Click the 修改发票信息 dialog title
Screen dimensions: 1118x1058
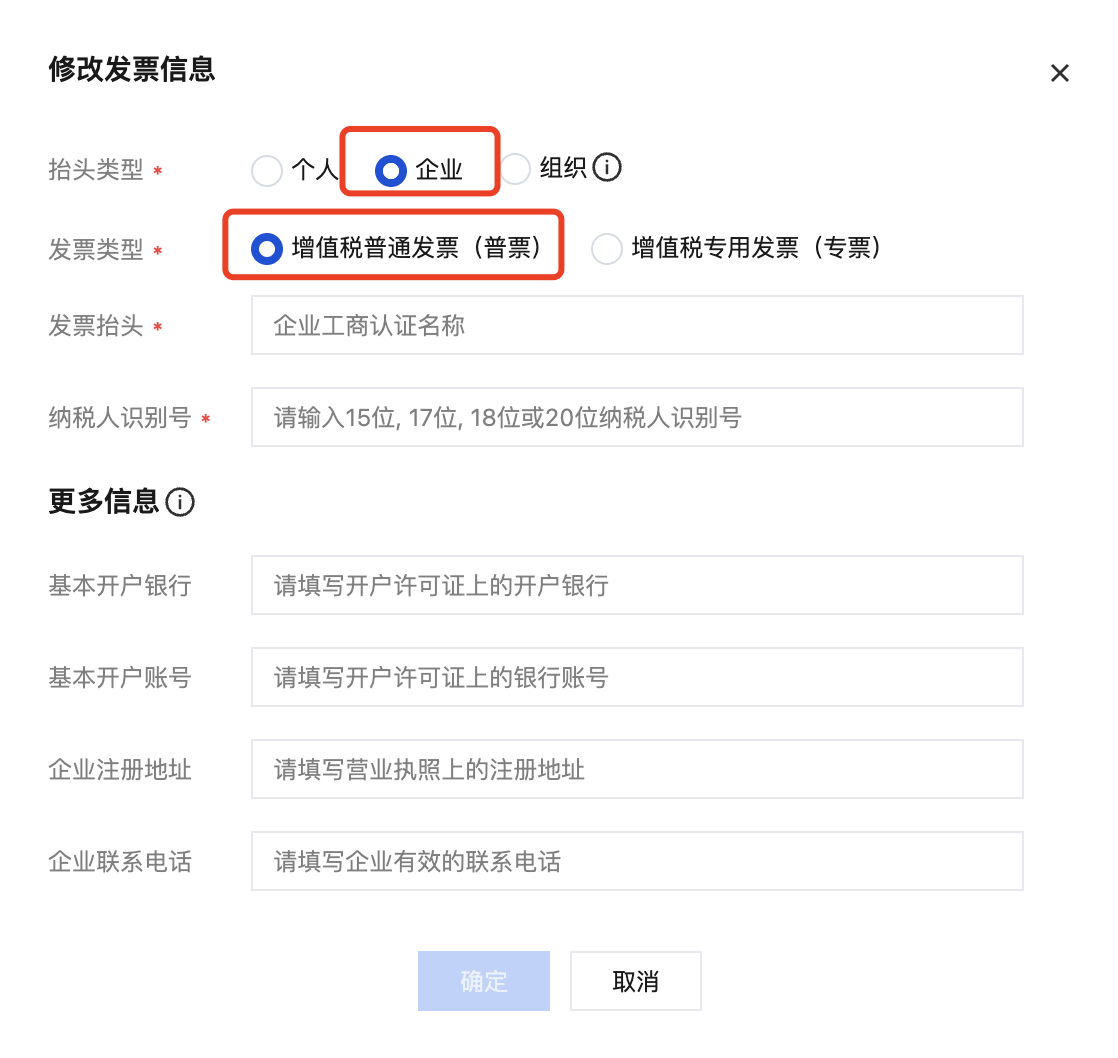(132, 70)
